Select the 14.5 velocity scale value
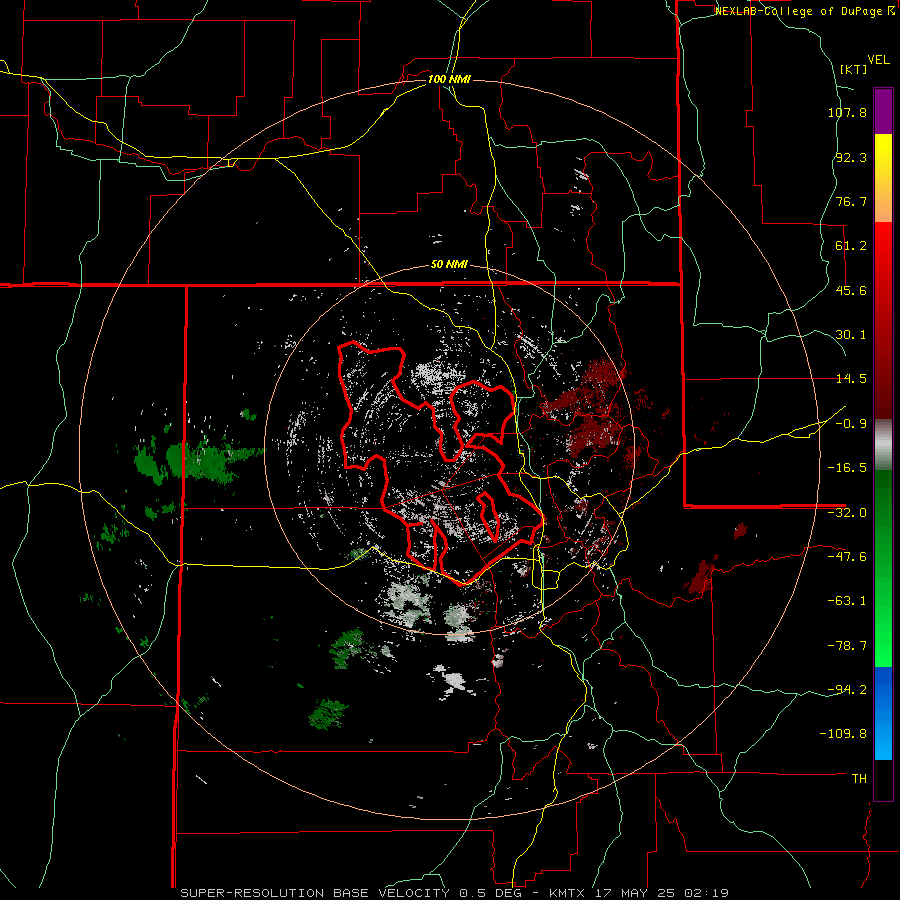900x900 pixels. 851,379
